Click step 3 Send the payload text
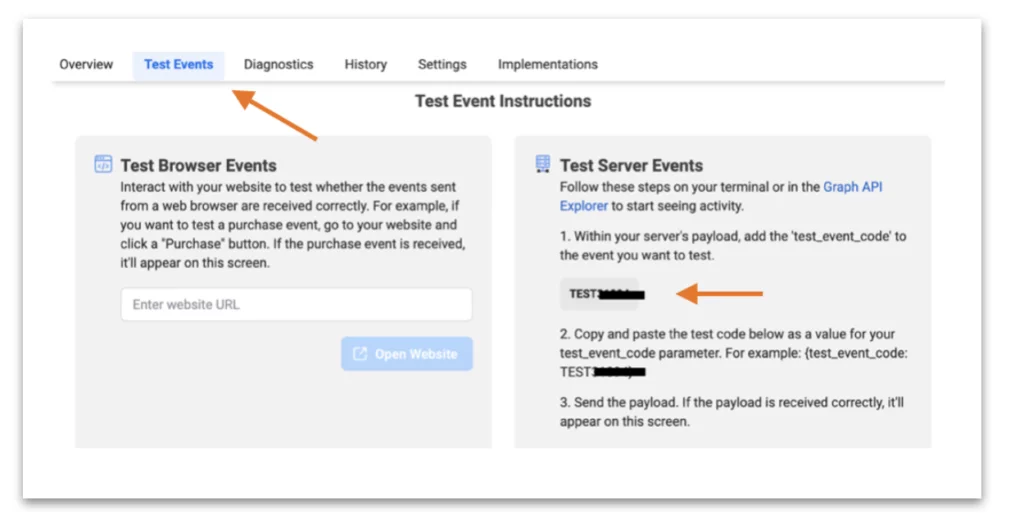 732,412
